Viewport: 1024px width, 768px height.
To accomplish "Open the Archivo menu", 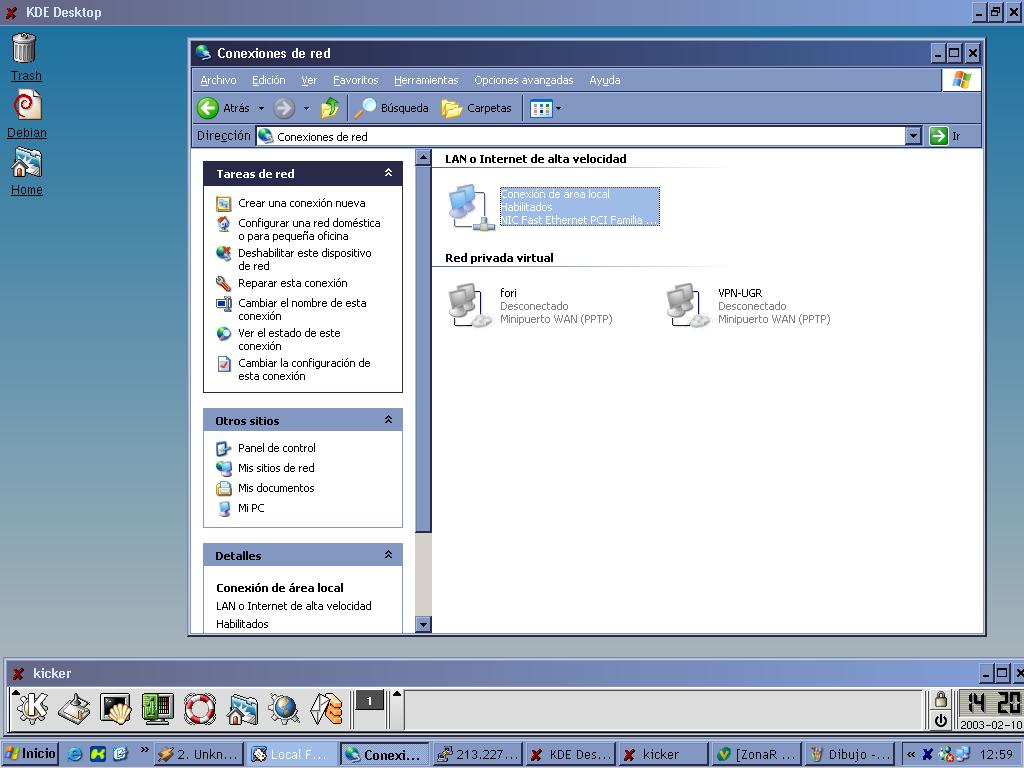I will click(x=218, y=80).
